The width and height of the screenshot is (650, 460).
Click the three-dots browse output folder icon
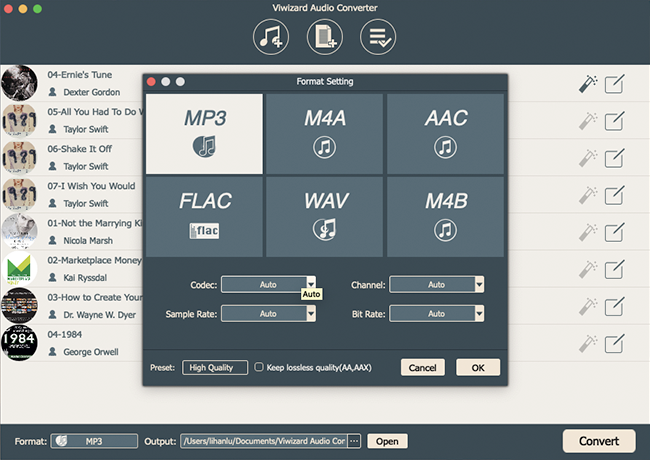pyautogui.click(x=354, y=441)
